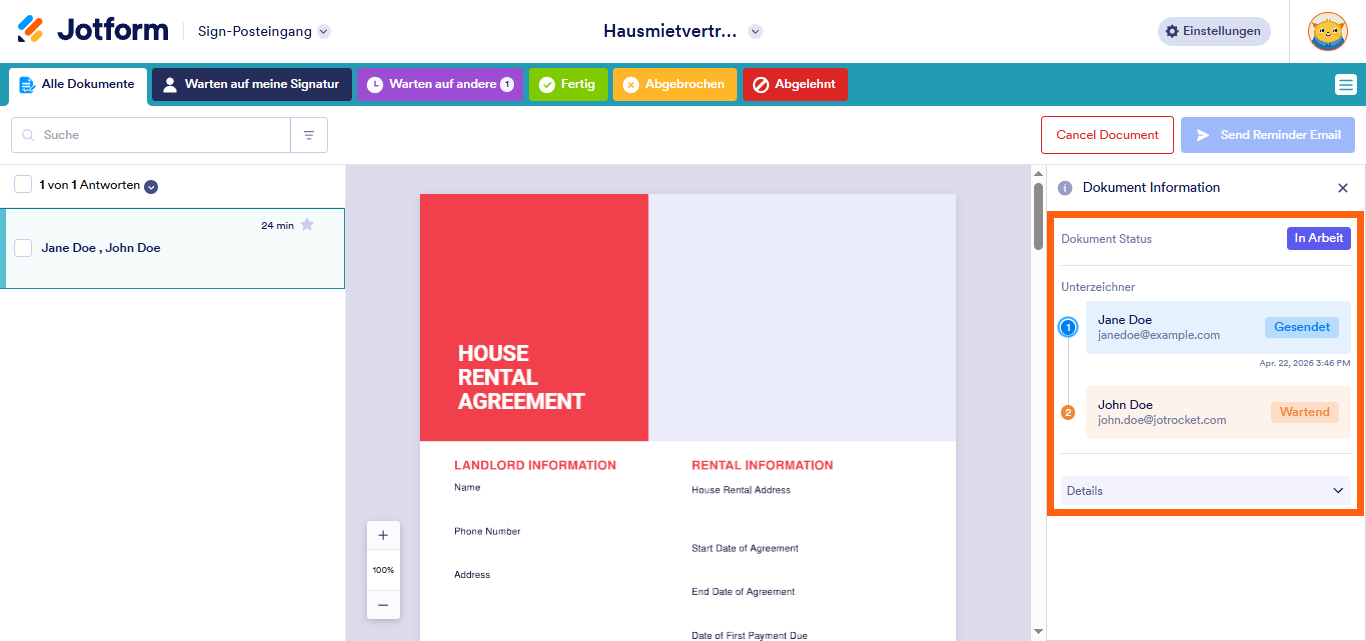The image size is (1366, 641).
Task: Zoom in with the plus button
Action: [383, 536]
